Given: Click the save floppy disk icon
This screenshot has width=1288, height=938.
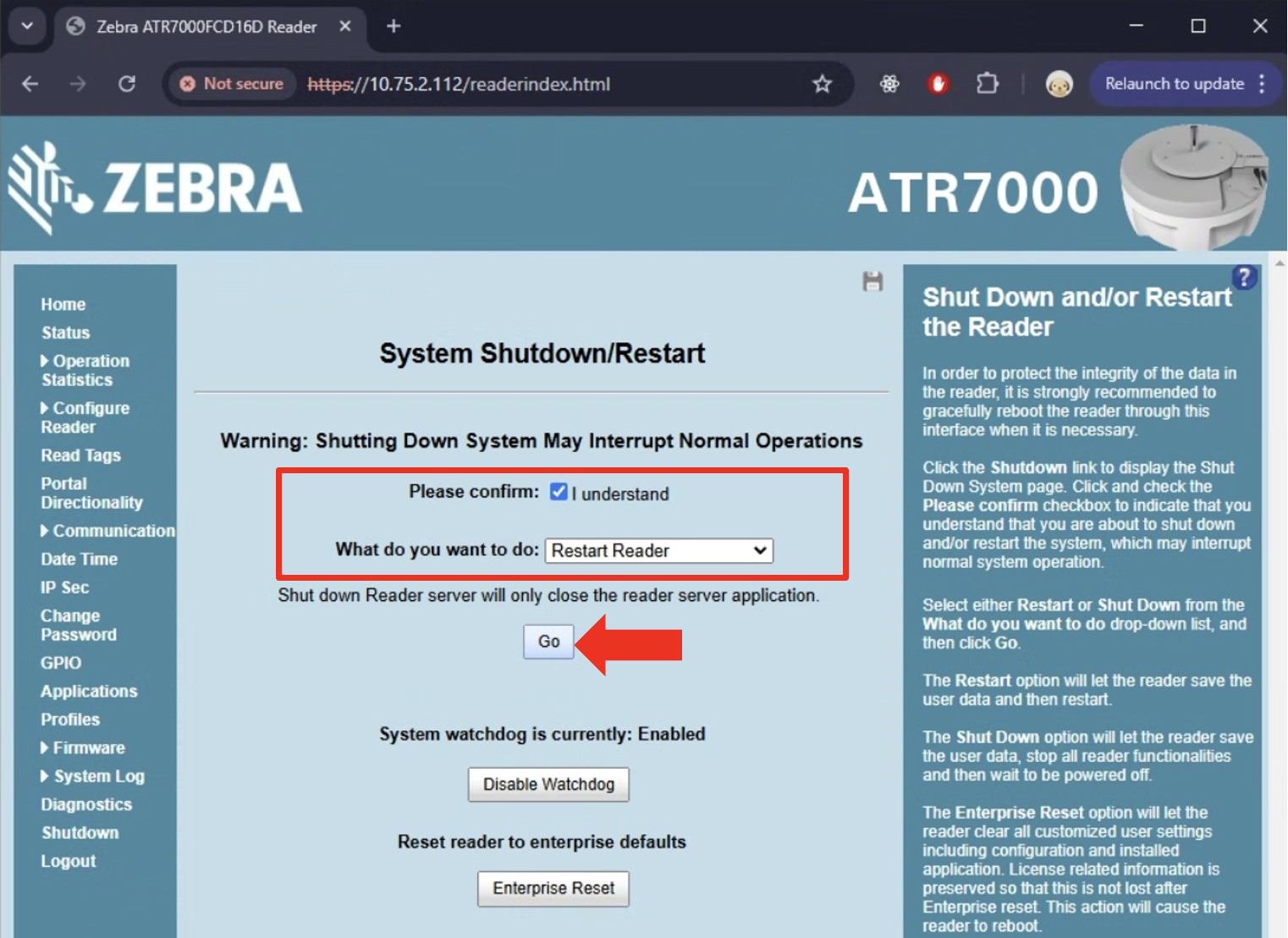Looking at the screenshot, I should [x=872, y=282].
